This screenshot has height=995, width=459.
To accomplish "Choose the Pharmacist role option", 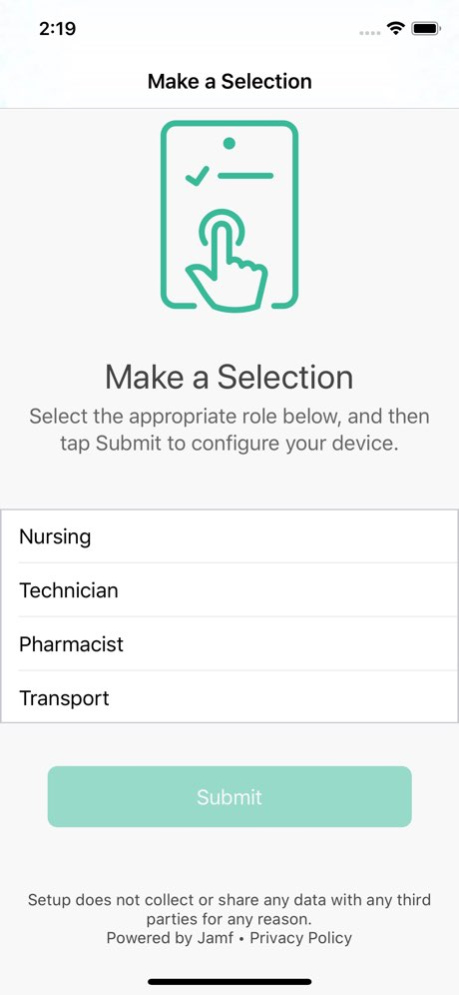I will [x=229, y=644].
